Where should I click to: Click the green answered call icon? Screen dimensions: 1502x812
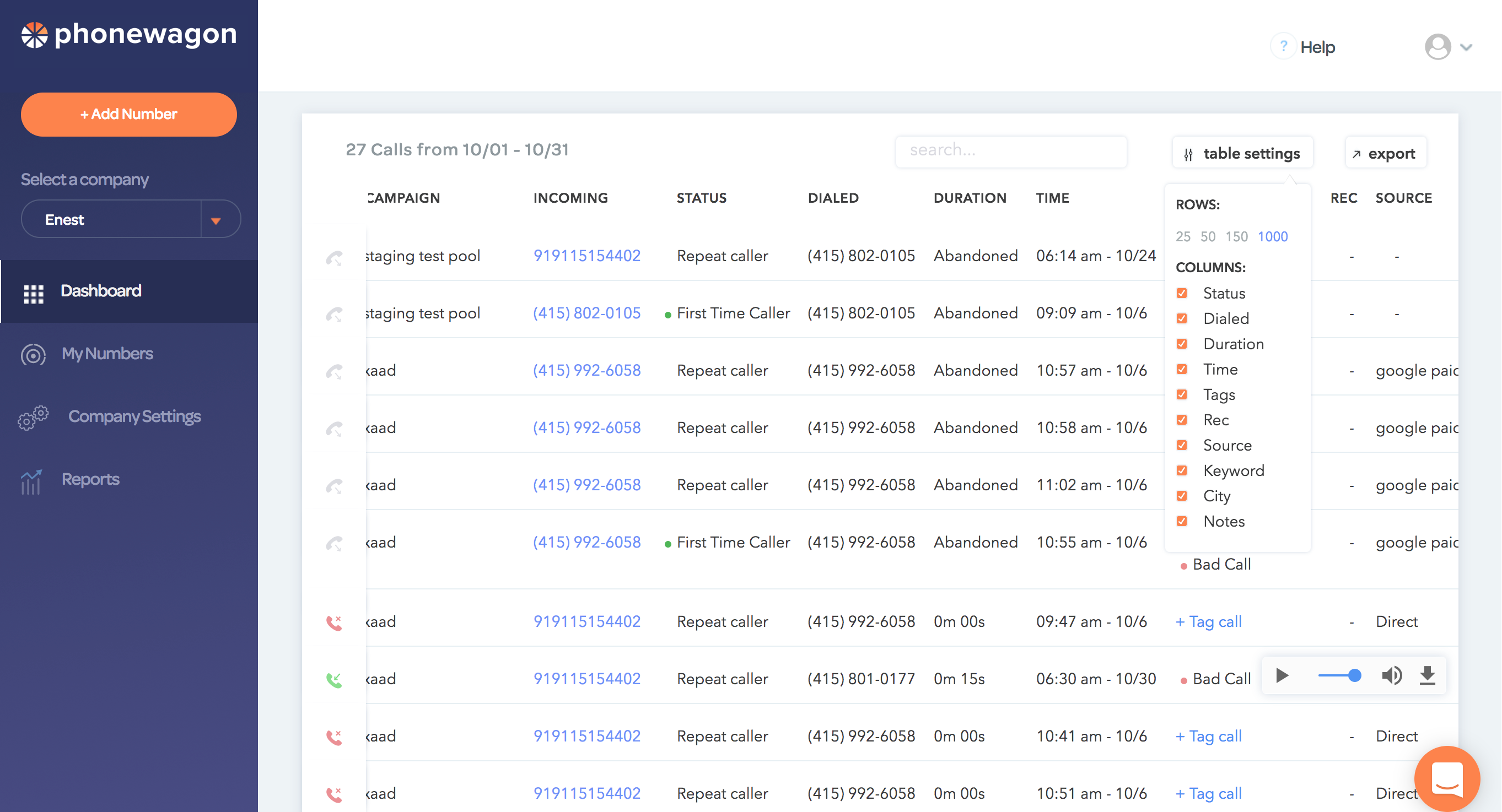click(334, 679)
